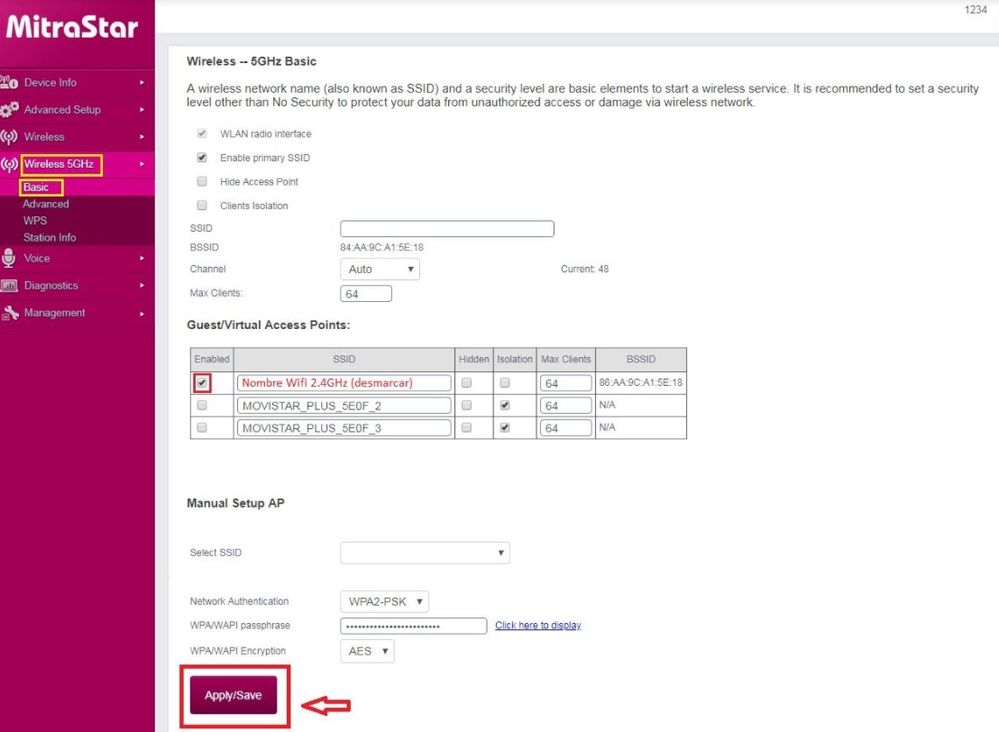
Task: Click the Wireless 5GHz signal icon
Action: [9, 164]
